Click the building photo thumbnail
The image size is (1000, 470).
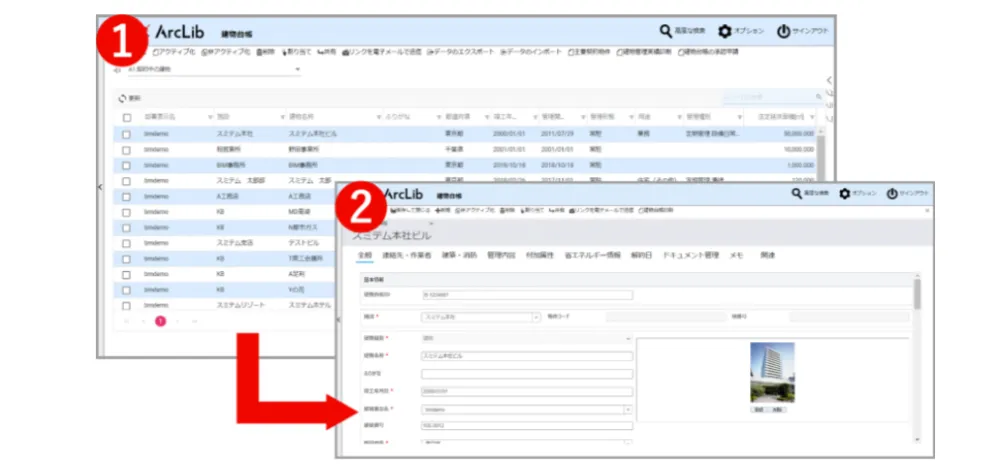click(772, 372)
